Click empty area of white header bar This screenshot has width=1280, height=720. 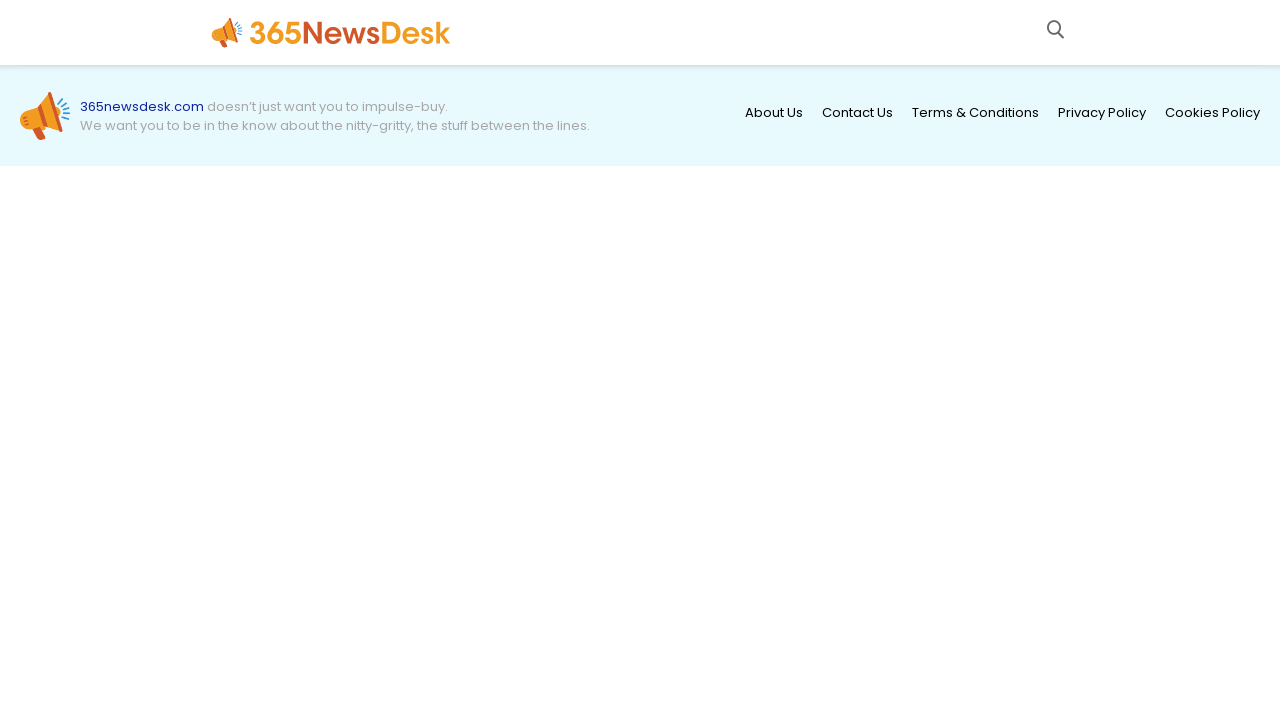pyautogui.click(x=750, y=32)
